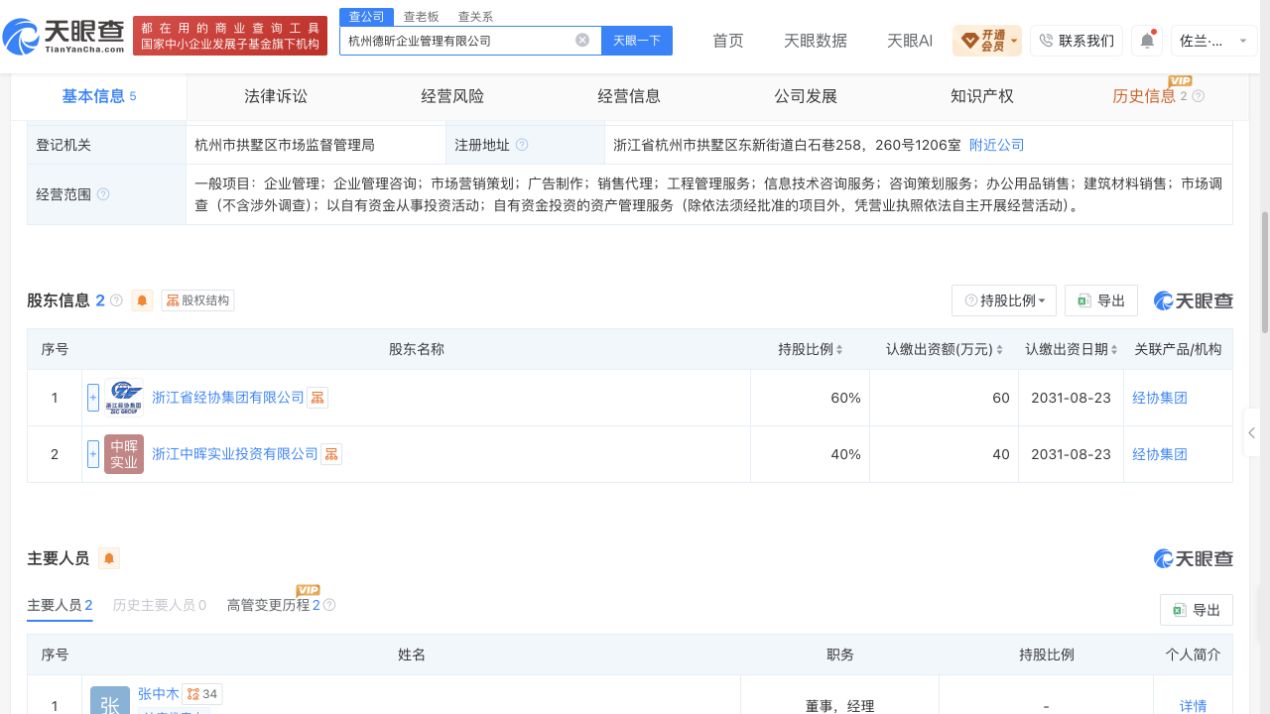The width and height of the screenshot is (1270, 714).
Task: Click the 天眼一下 search button
Action: pyautogui.click(x=636, y=41)
